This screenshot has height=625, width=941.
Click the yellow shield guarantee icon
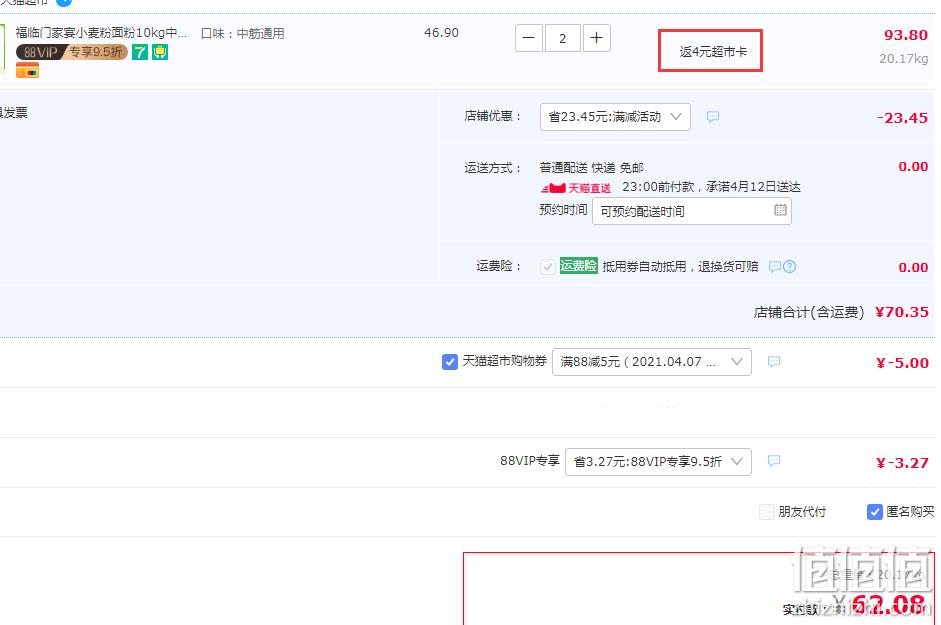coord(160,52)
